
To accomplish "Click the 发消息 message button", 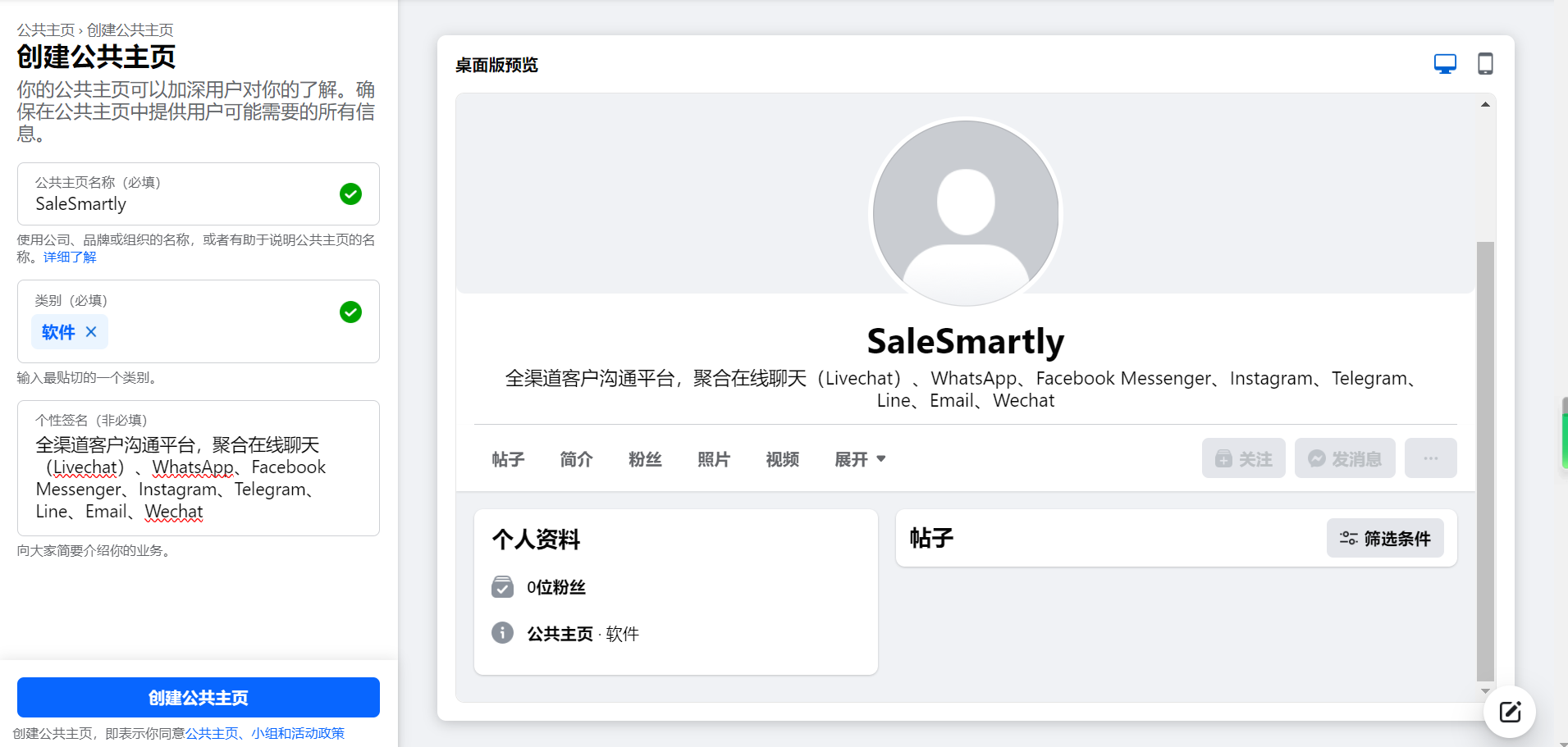I will click(x=1344, y=458).
